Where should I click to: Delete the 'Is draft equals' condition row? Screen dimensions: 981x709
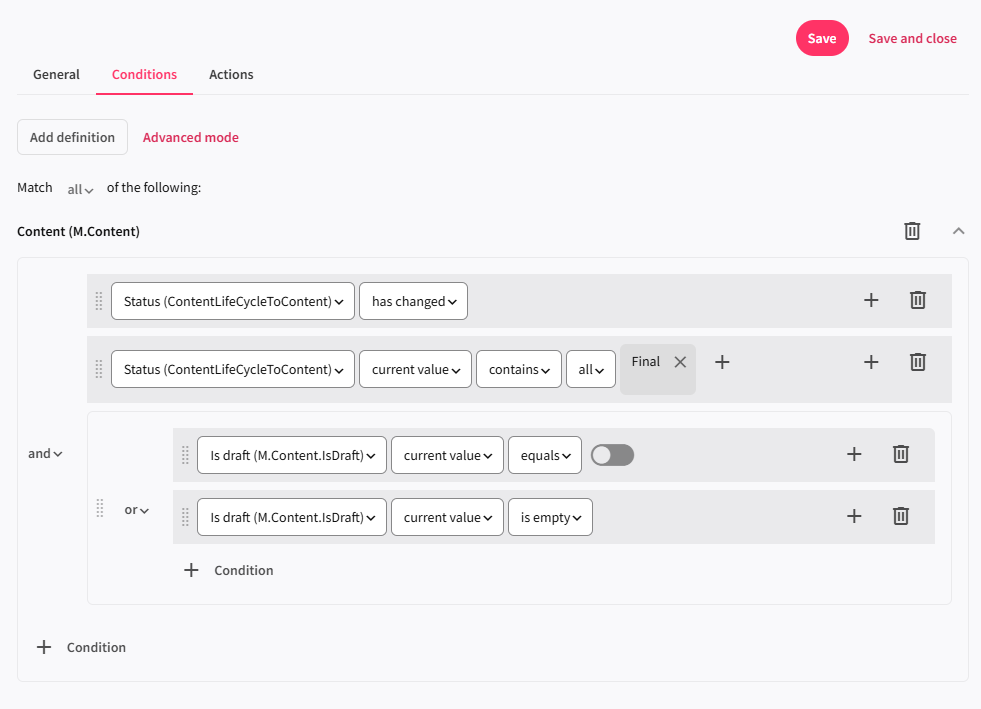901,454
